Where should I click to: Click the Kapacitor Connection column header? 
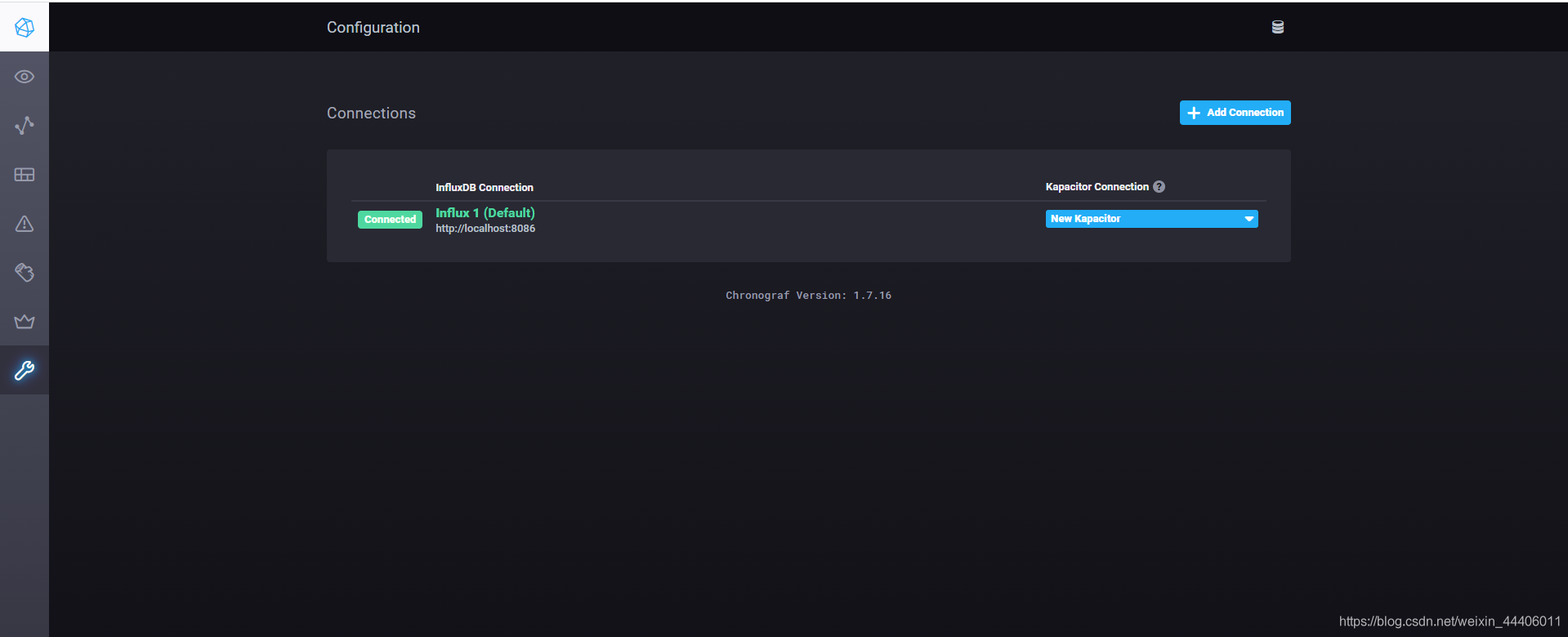pos(1097,187)
